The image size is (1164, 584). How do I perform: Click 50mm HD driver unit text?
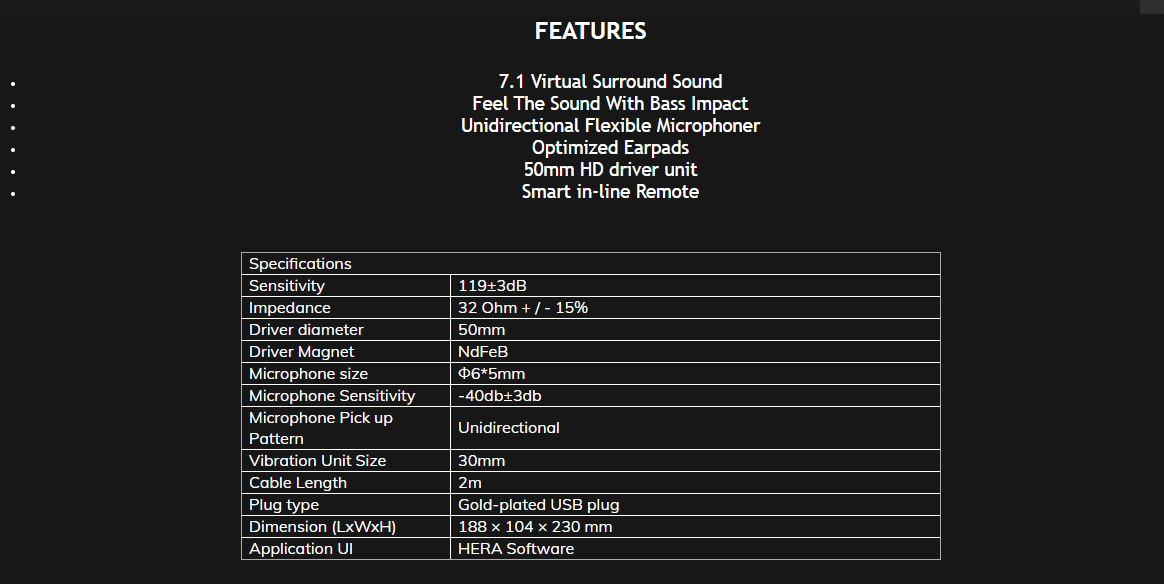(610, 169)
